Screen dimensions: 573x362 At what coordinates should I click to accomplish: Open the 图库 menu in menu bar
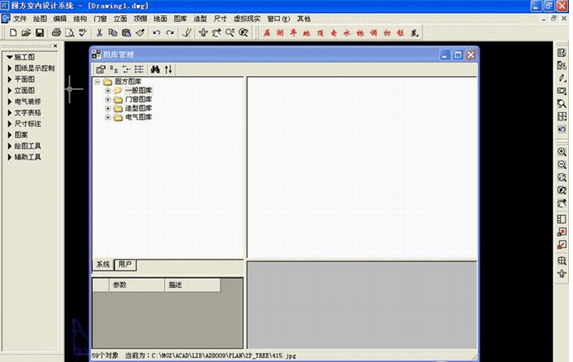[x=180, y=19]
